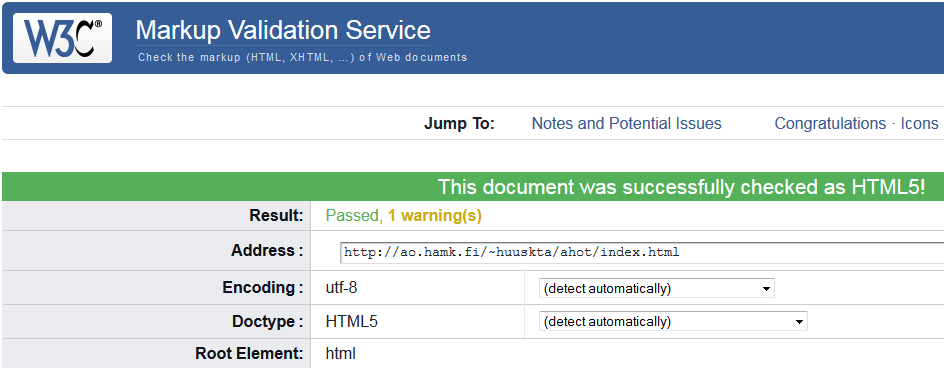Click the W3C logo
Image resolution: width=944 pixels, height=368 pixels.
click(62, 37)
